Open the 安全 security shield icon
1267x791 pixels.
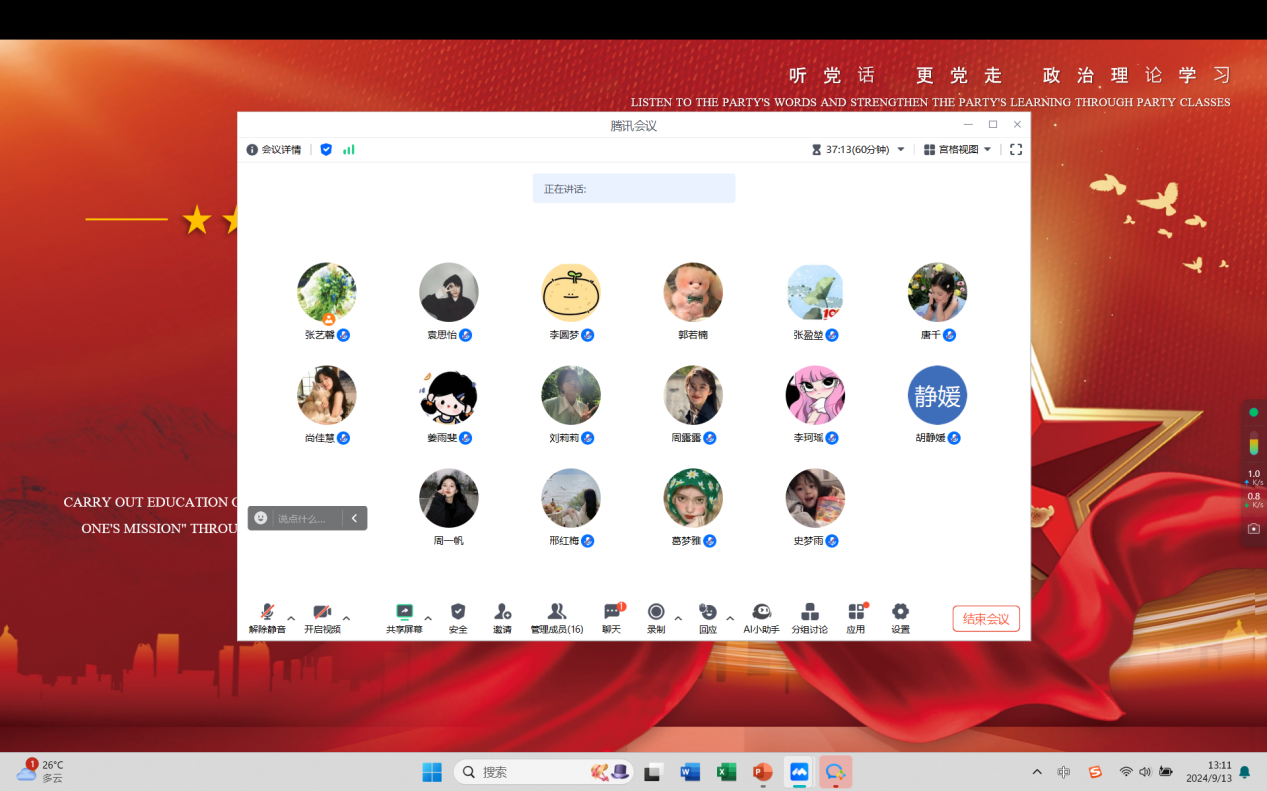458,613
